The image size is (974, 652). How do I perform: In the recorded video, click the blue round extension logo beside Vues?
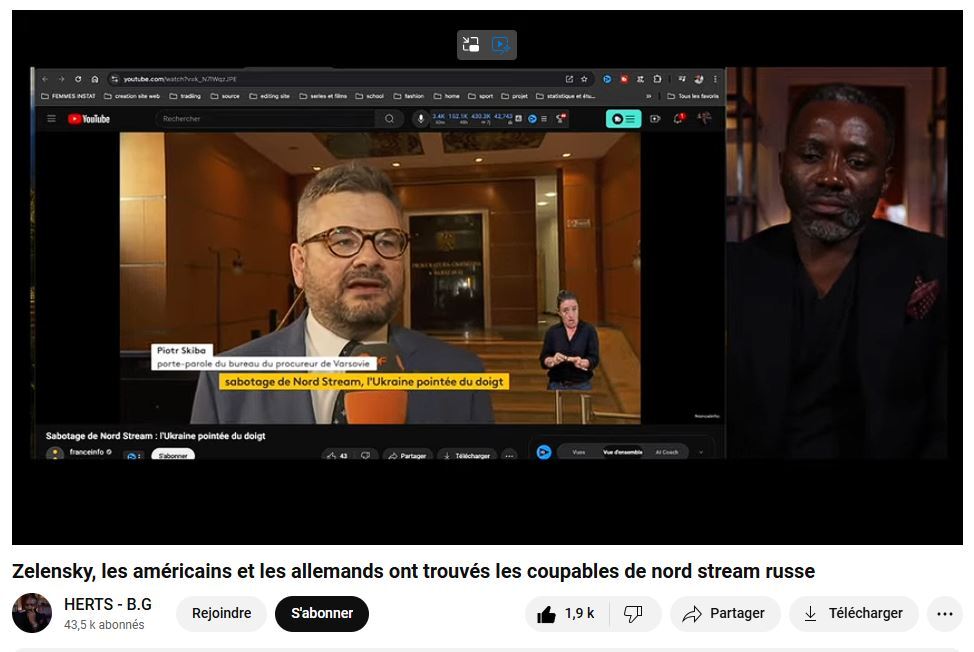coord(544,452)
